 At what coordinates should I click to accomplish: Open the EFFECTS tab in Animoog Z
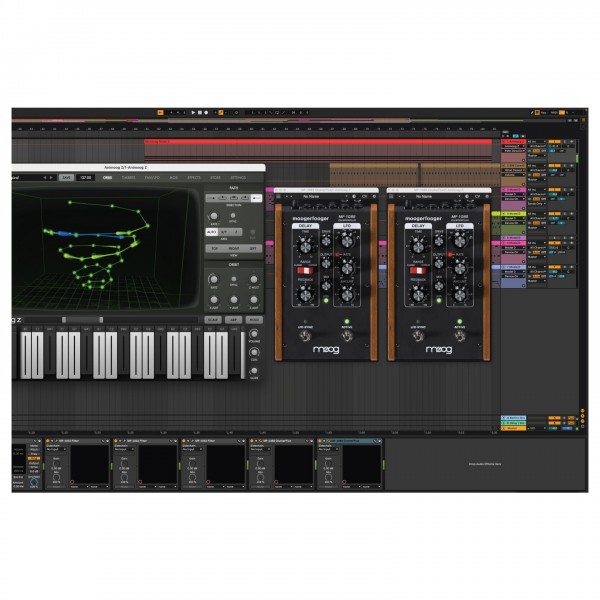click(x=194, y=178)
